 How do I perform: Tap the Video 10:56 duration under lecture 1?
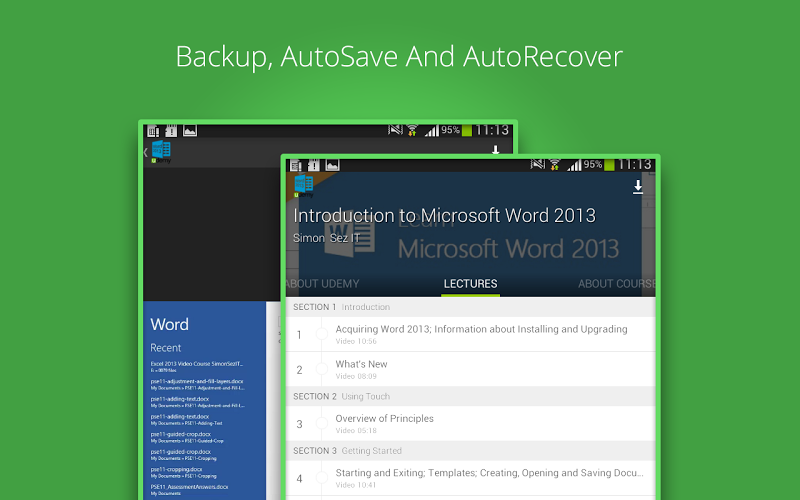click(356, 341)
